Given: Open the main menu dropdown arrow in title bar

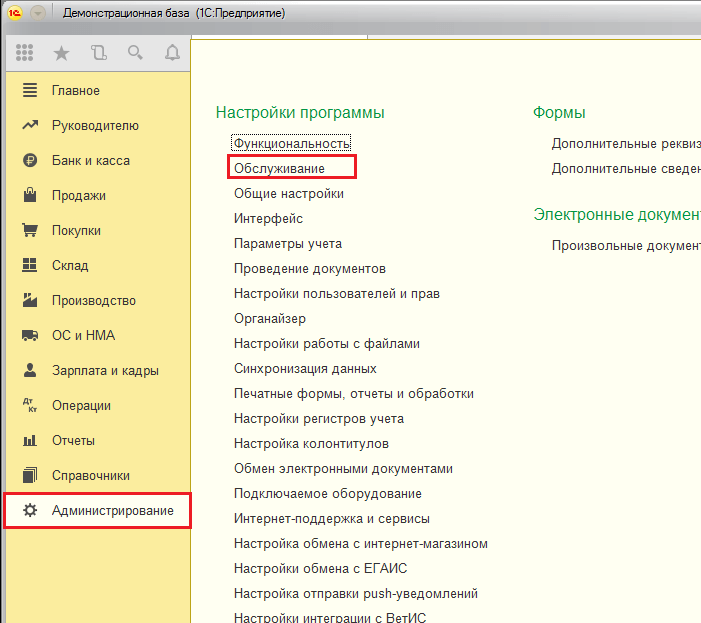Looking at the screenshot, I should (x=38, y=13).
